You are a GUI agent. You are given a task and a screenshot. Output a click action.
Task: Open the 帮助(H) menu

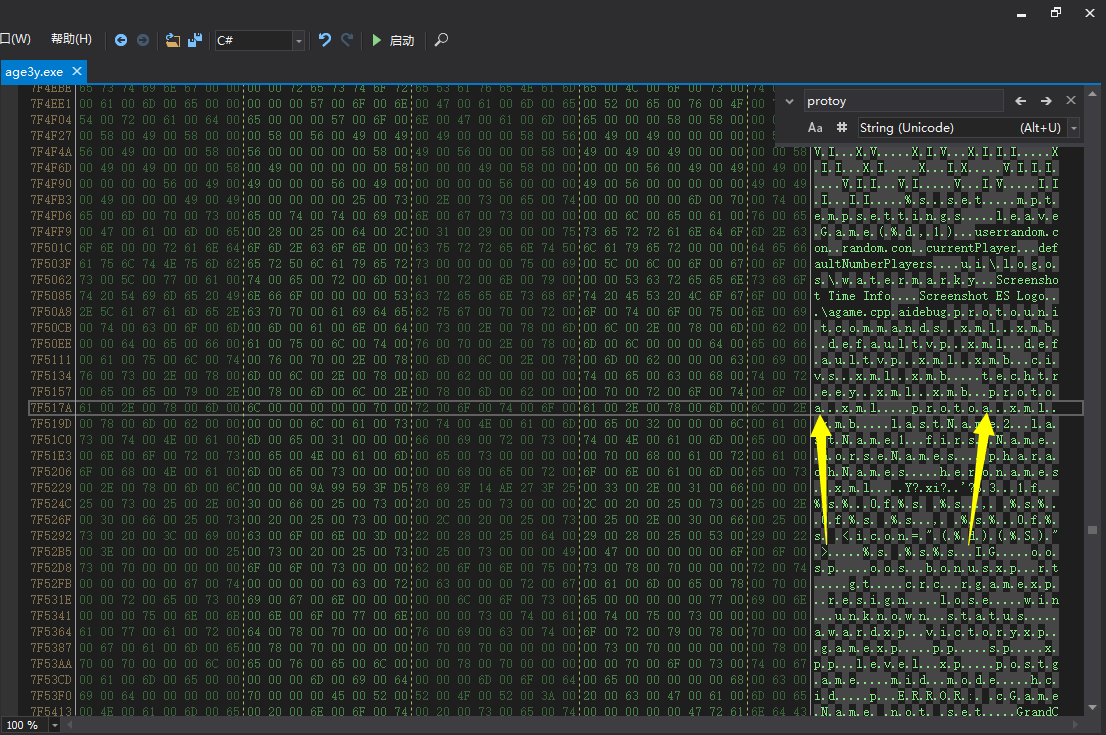click(71, 39)
